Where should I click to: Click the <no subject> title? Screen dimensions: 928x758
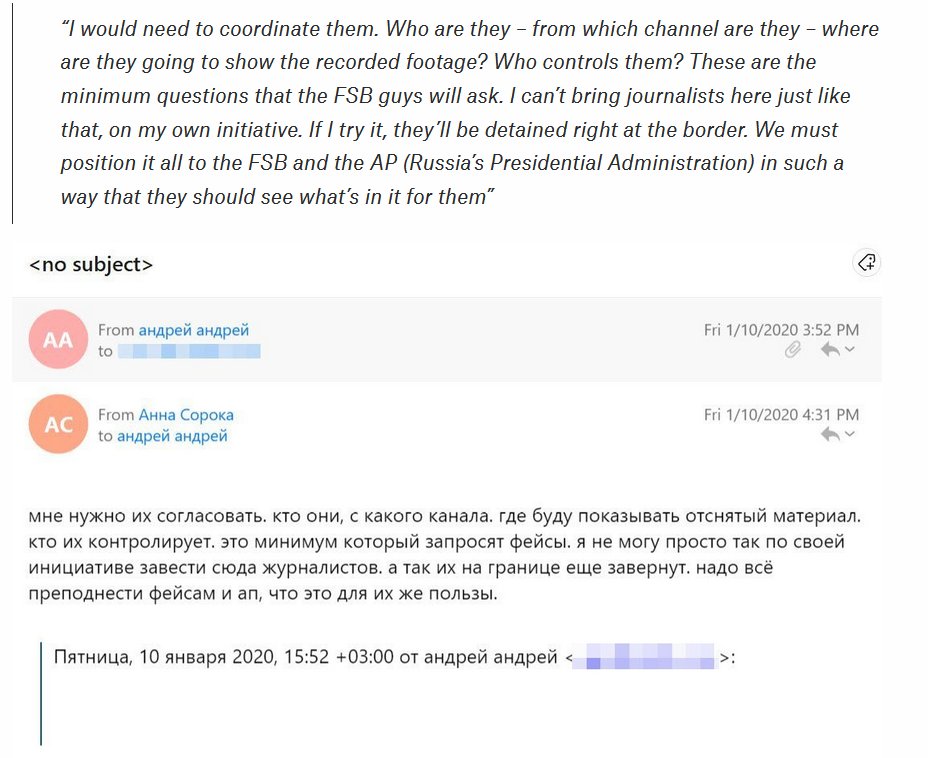click(91, 265)
